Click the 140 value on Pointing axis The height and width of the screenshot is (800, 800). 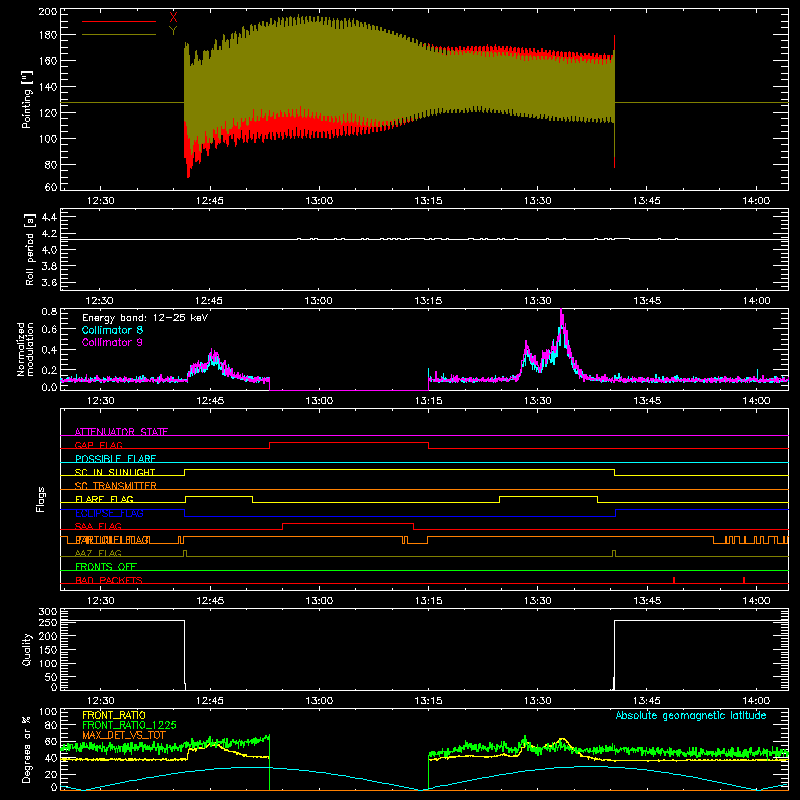click(48, 87)
